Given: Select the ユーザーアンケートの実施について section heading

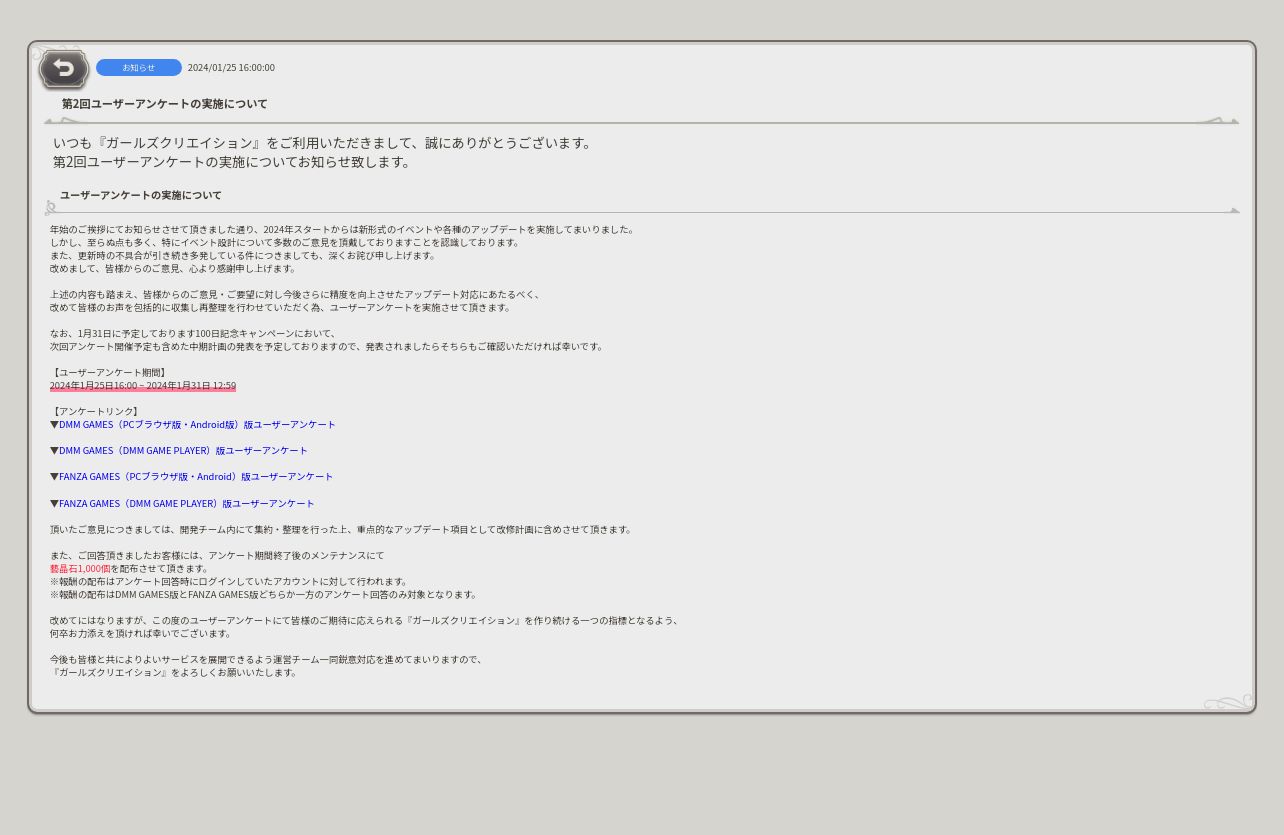Looking at the screenshot, I should [141, 195].
